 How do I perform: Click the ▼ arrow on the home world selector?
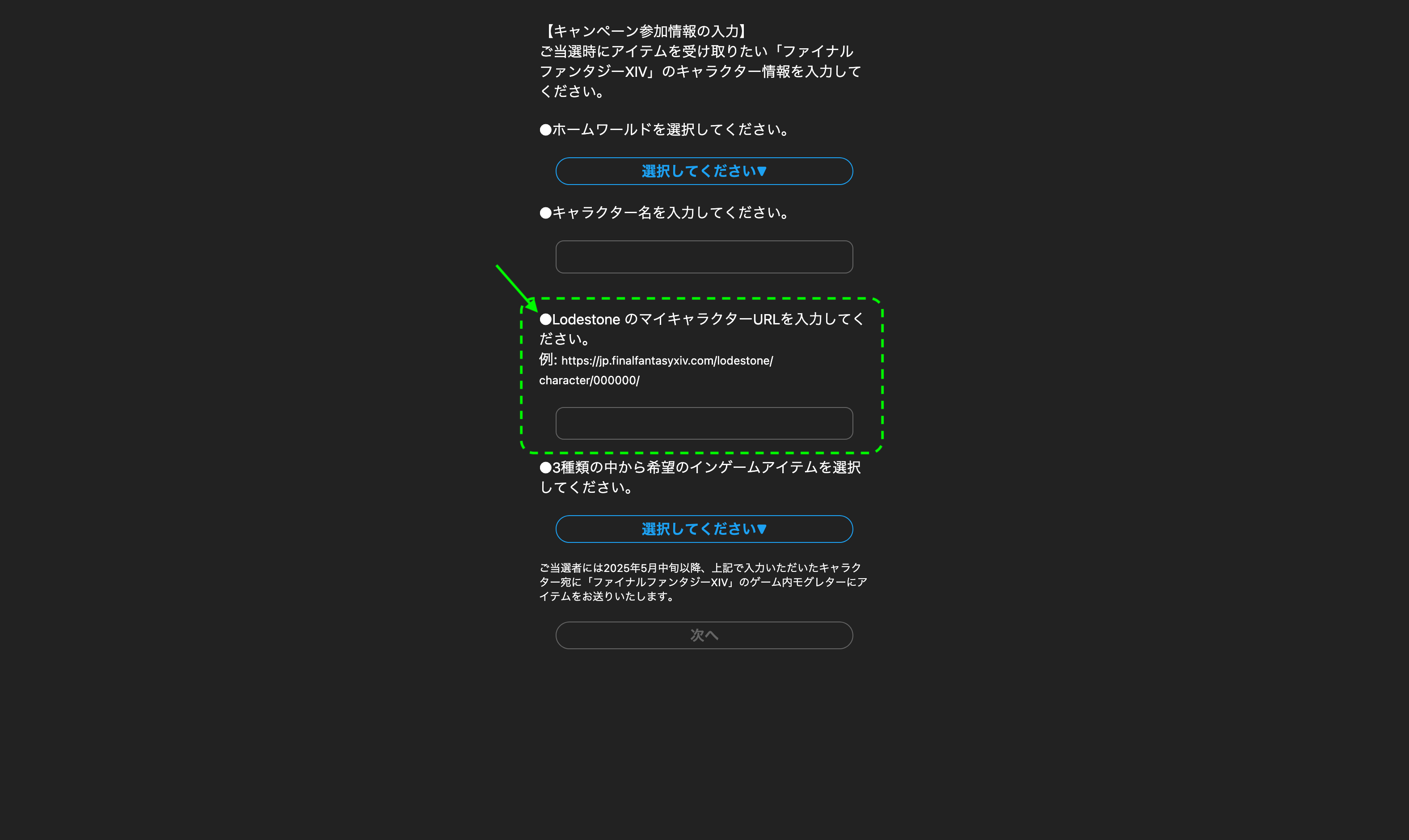tap(762, 171)
